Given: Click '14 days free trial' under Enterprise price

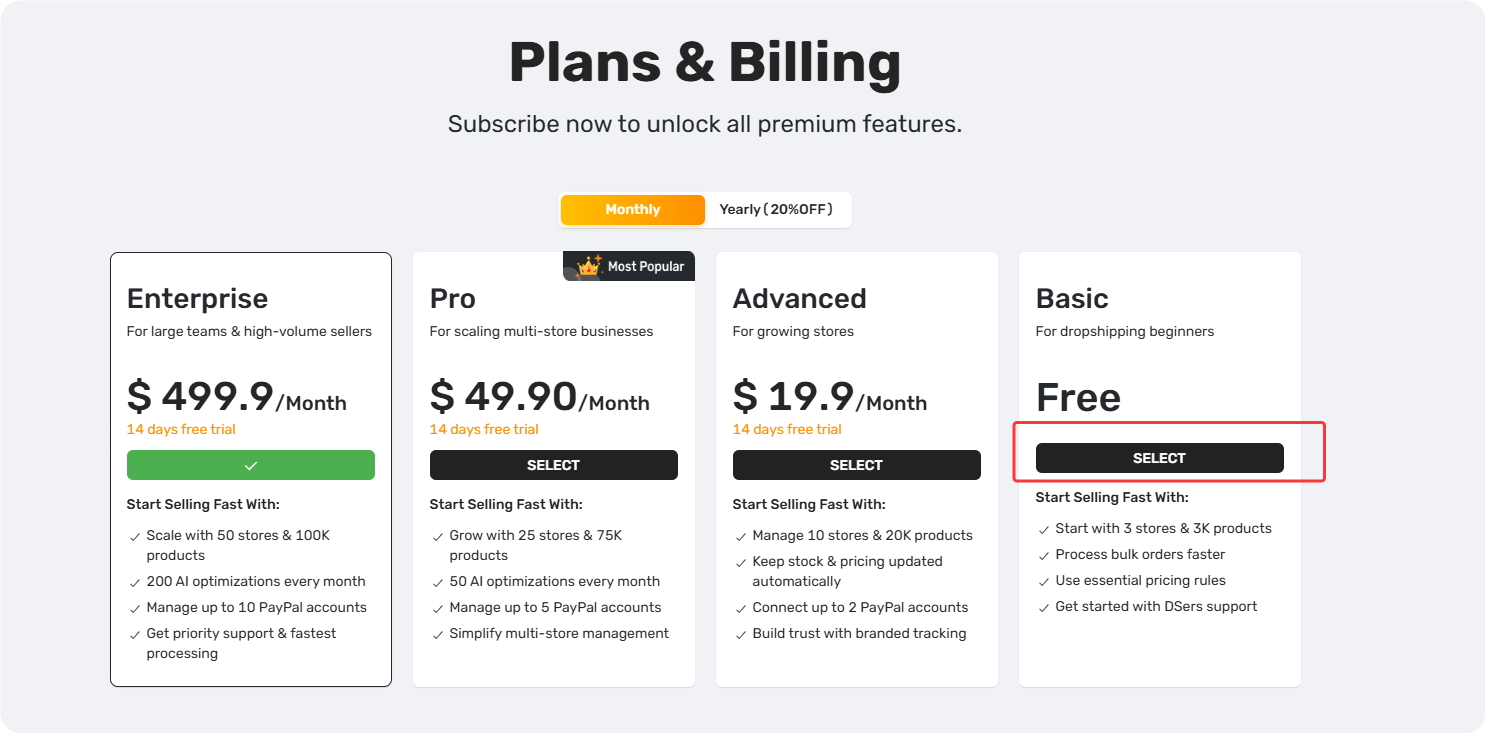Looking at the screenshot, I should pyautogui.click(x=181, y=430).
